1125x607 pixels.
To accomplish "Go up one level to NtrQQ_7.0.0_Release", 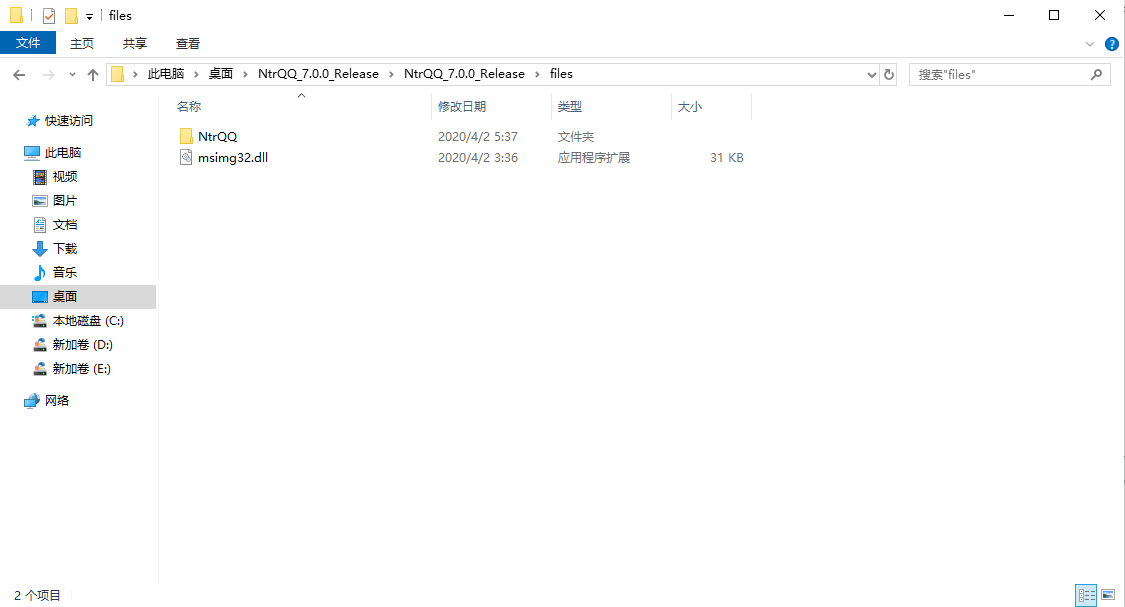I will click(x=92, y=73).
